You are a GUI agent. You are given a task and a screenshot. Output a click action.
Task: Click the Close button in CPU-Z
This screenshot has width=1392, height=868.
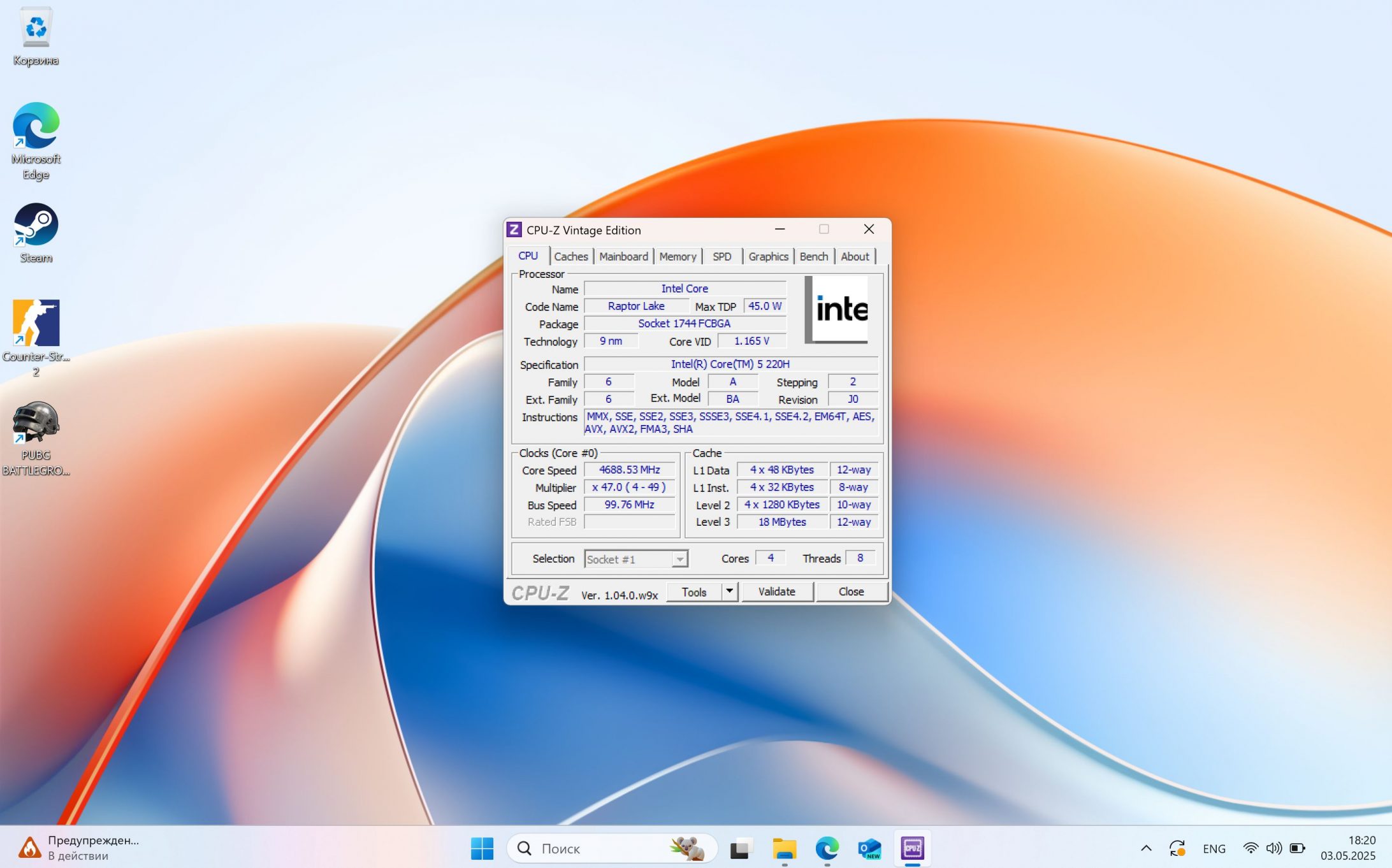tap(852, 591)
